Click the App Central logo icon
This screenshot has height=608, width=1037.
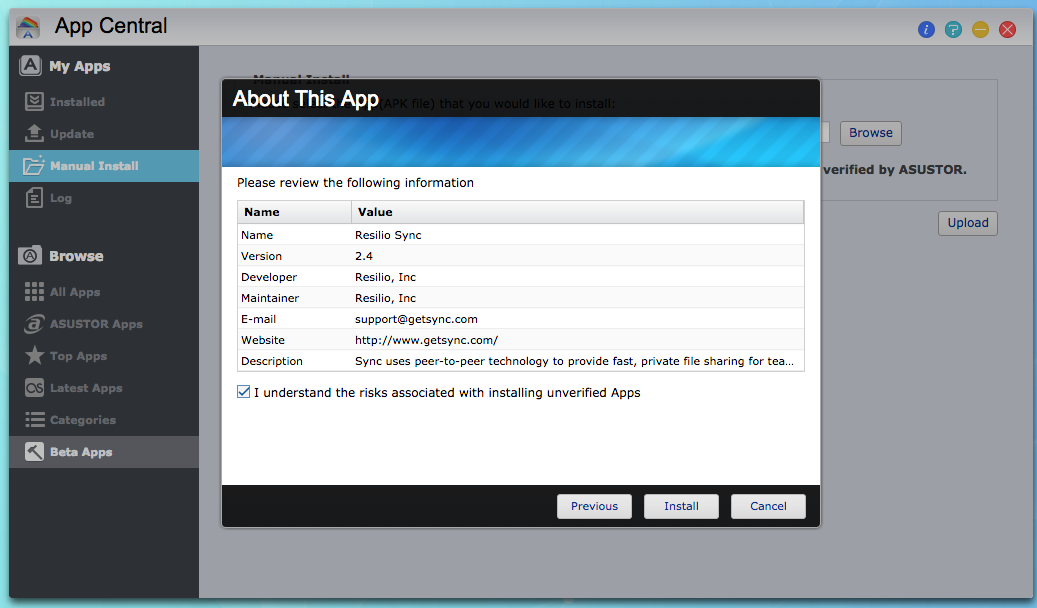point(28,27)
